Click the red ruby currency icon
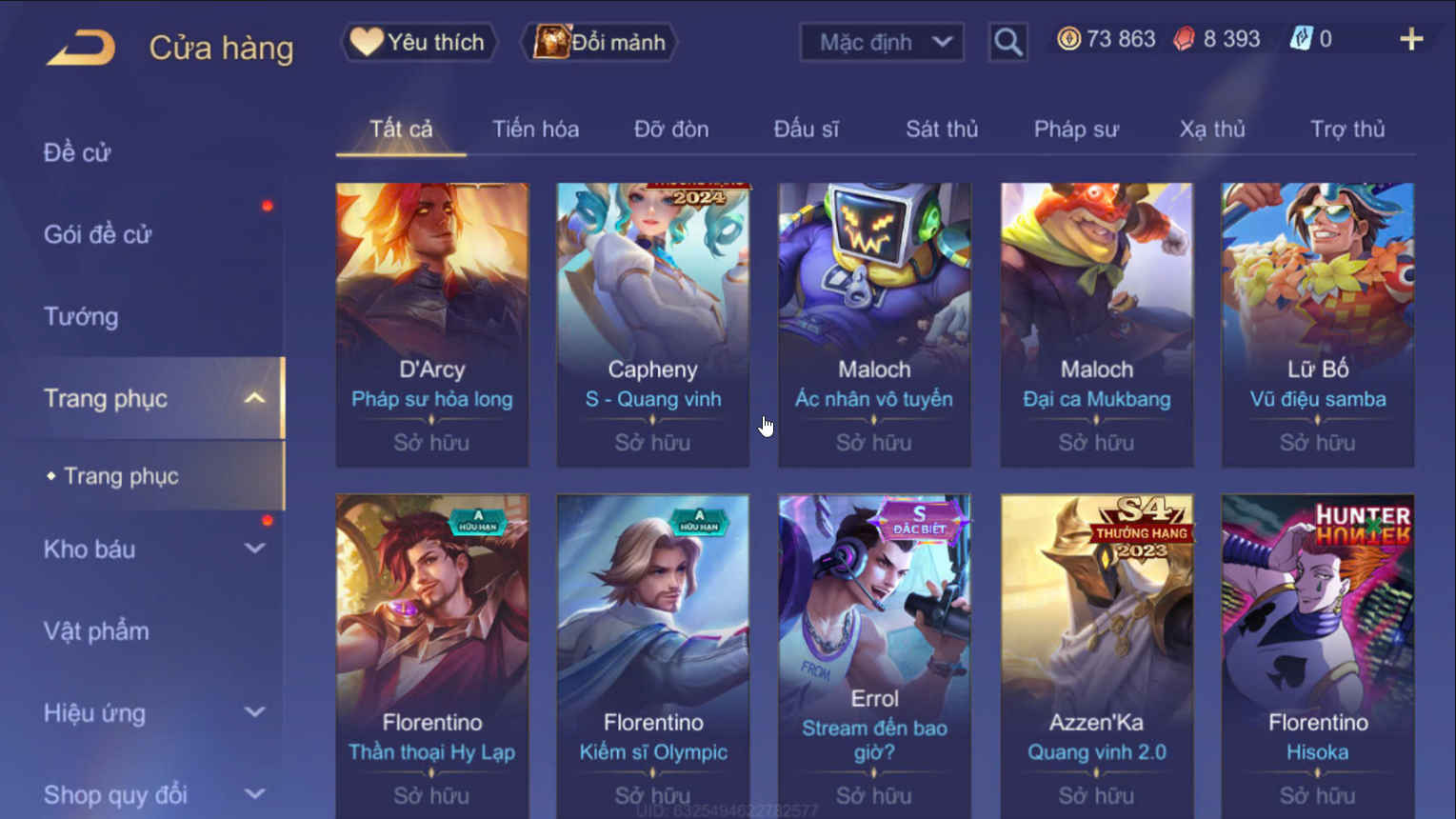Screen dimensions: 1456x819 point(1184,39)
